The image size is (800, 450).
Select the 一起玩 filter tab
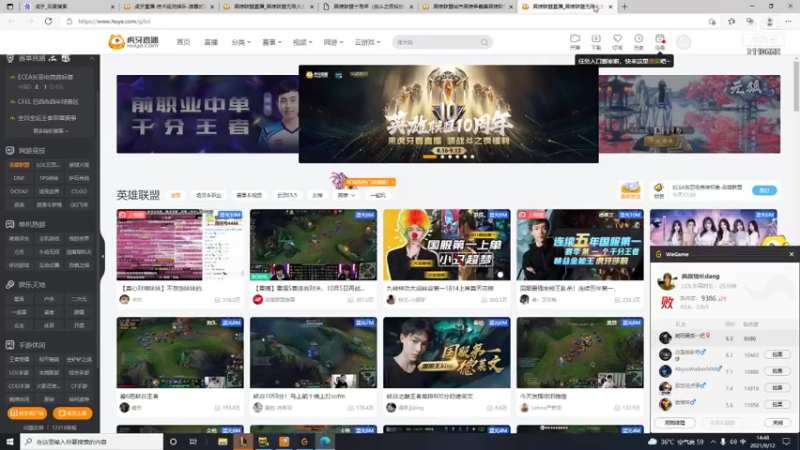(378, 195)
